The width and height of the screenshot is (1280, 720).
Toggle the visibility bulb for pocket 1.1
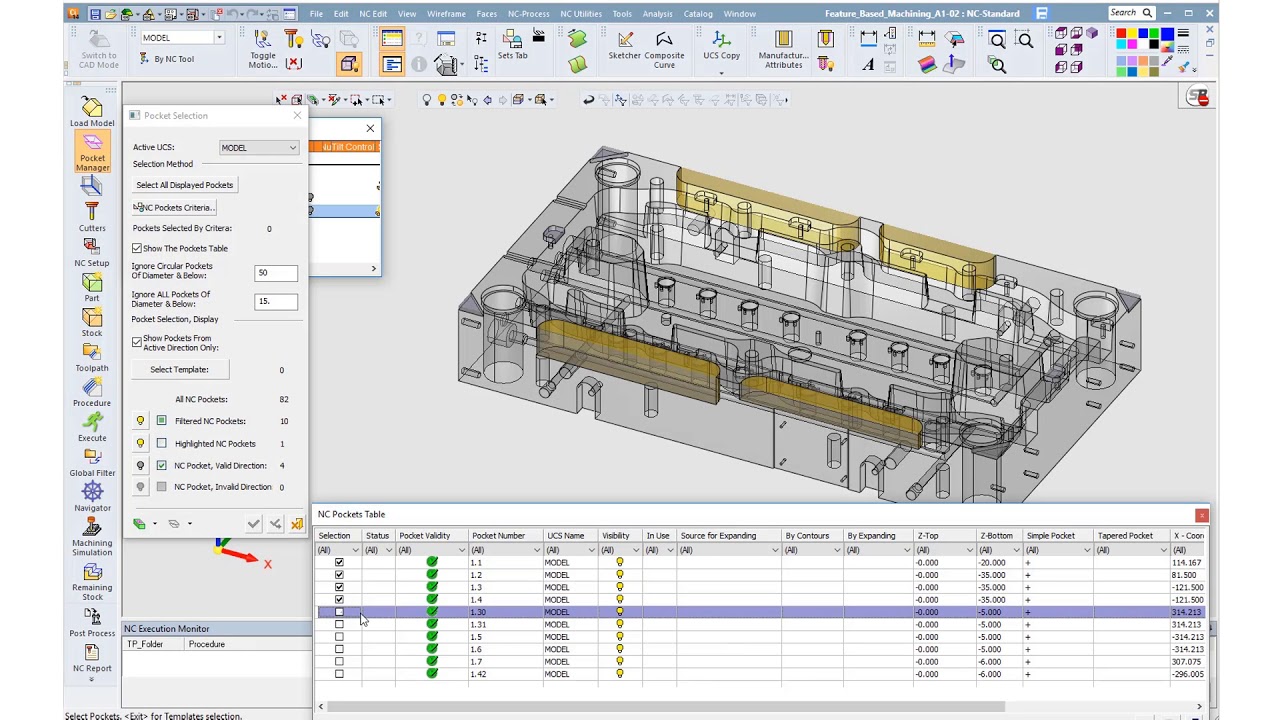click(619, 563)
